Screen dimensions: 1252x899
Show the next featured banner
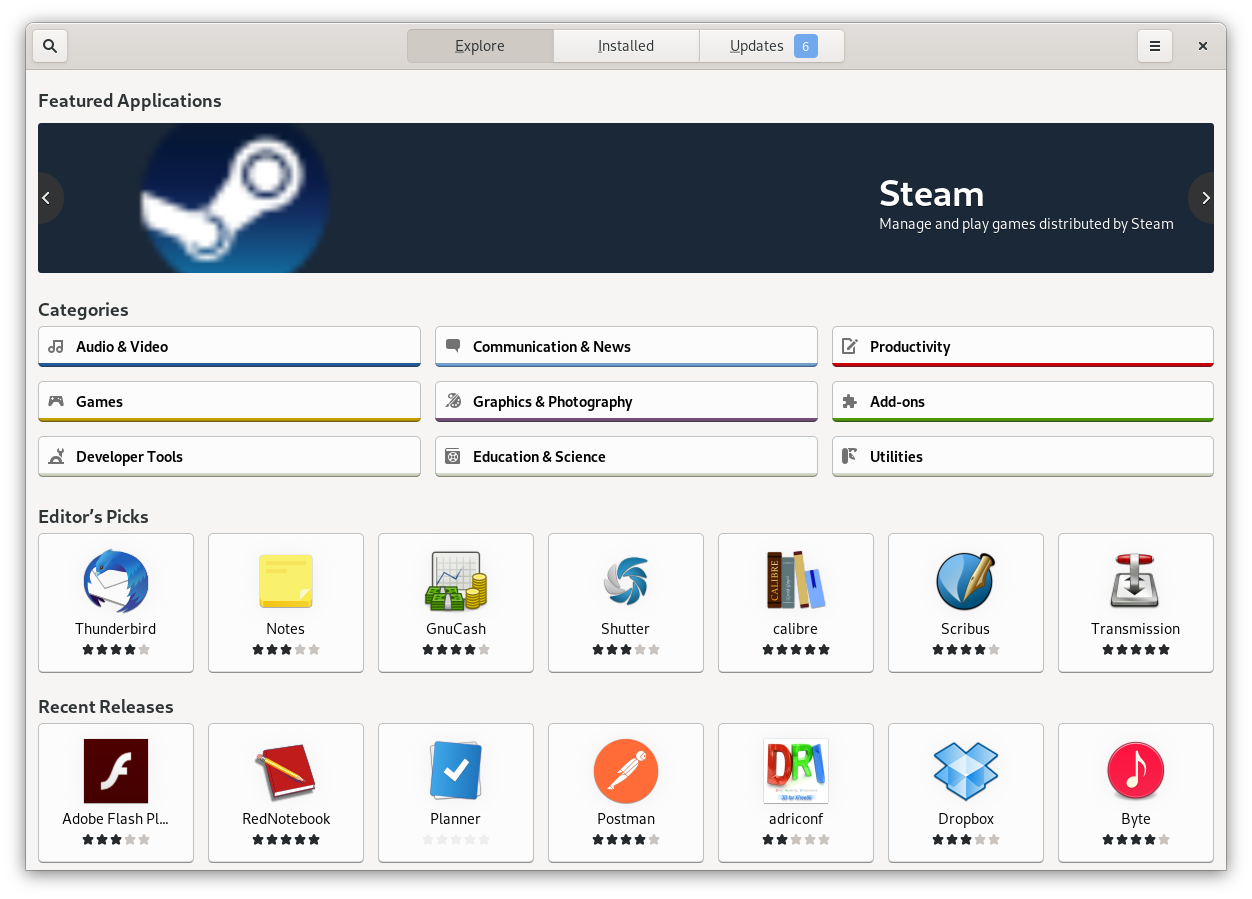[1204, 198]
